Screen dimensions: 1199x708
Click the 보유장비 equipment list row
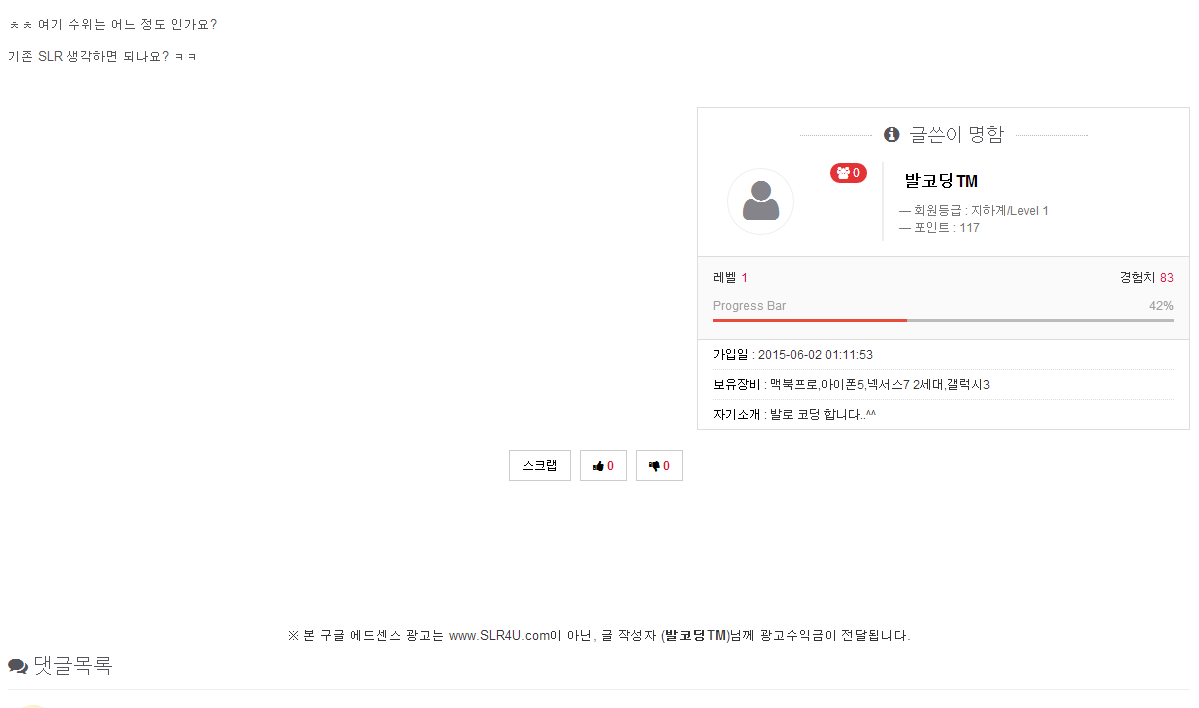click(x=943, y=385)
